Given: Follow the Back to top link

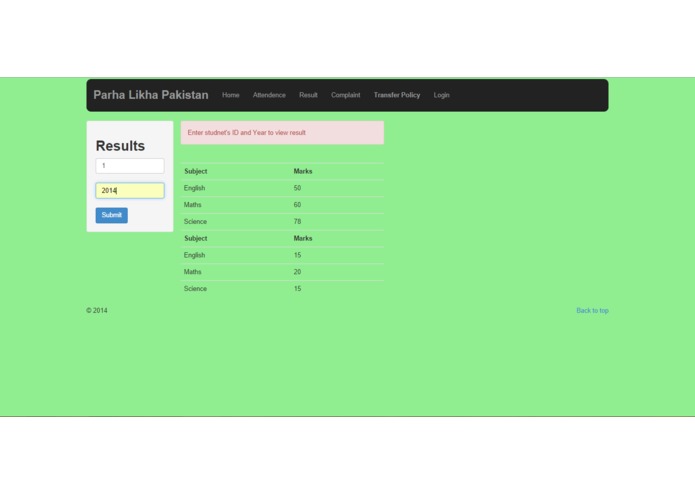Looking at the screenshot, I should tap(592, 311).
